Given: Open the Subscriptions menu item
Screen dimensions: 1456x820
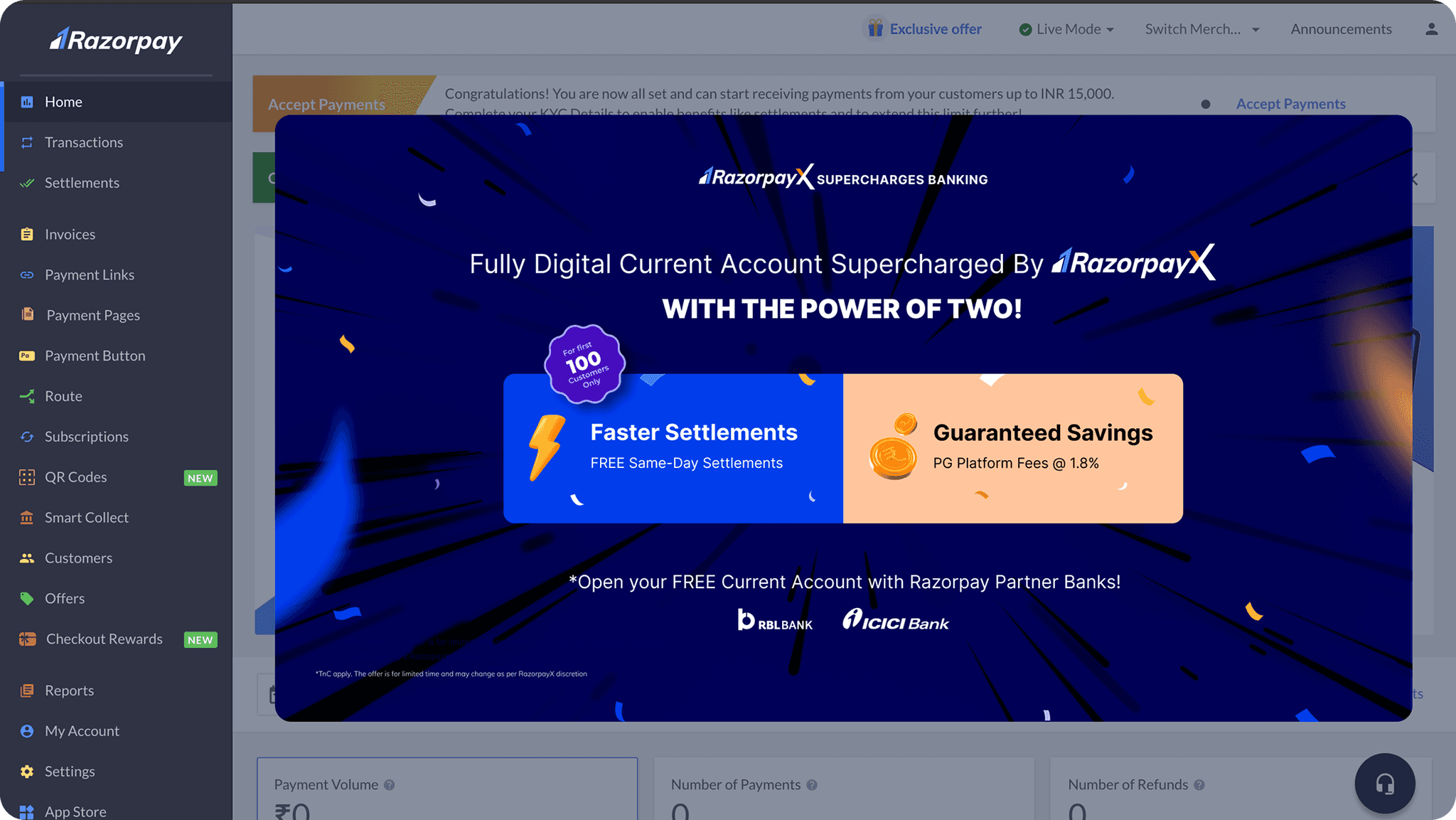Looking at the screenshot, I should 86,437.
